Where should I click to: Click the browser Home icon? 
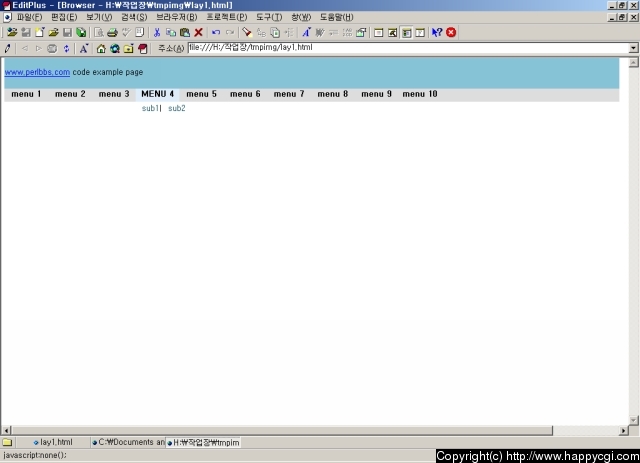point(101,48)
